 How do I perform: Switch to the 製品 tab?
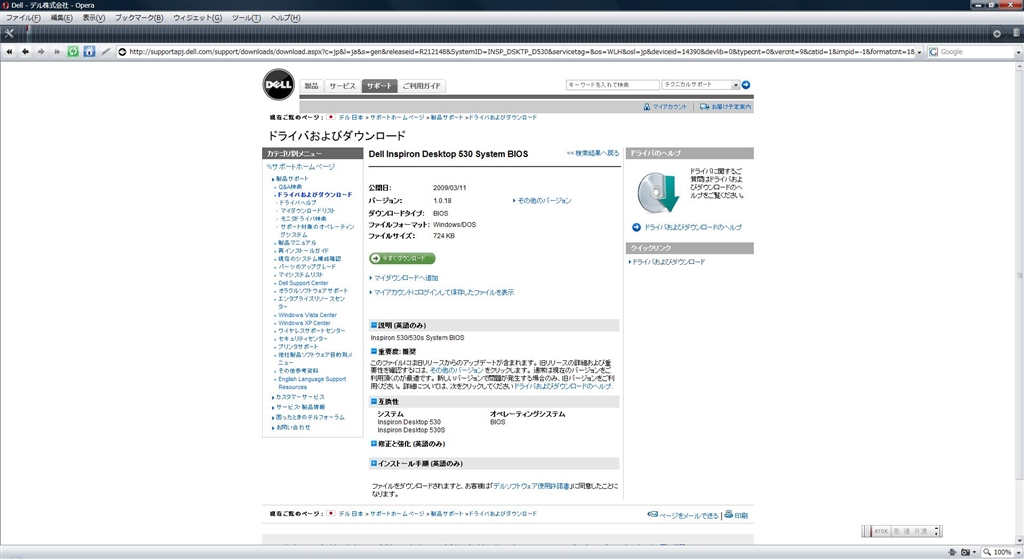point(312,86)
